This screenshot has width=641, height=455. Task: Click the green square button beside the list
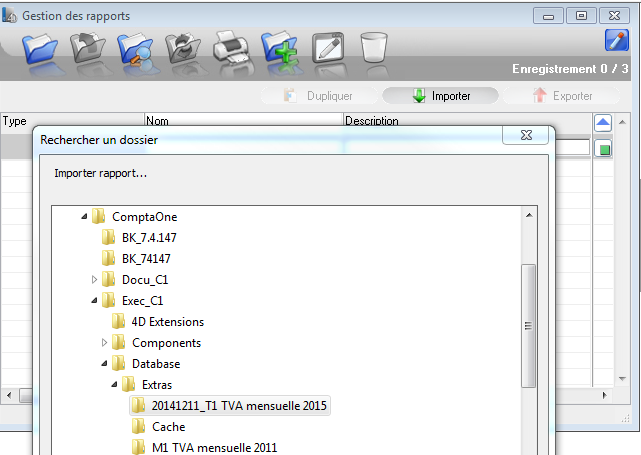(x=603, y=149)
